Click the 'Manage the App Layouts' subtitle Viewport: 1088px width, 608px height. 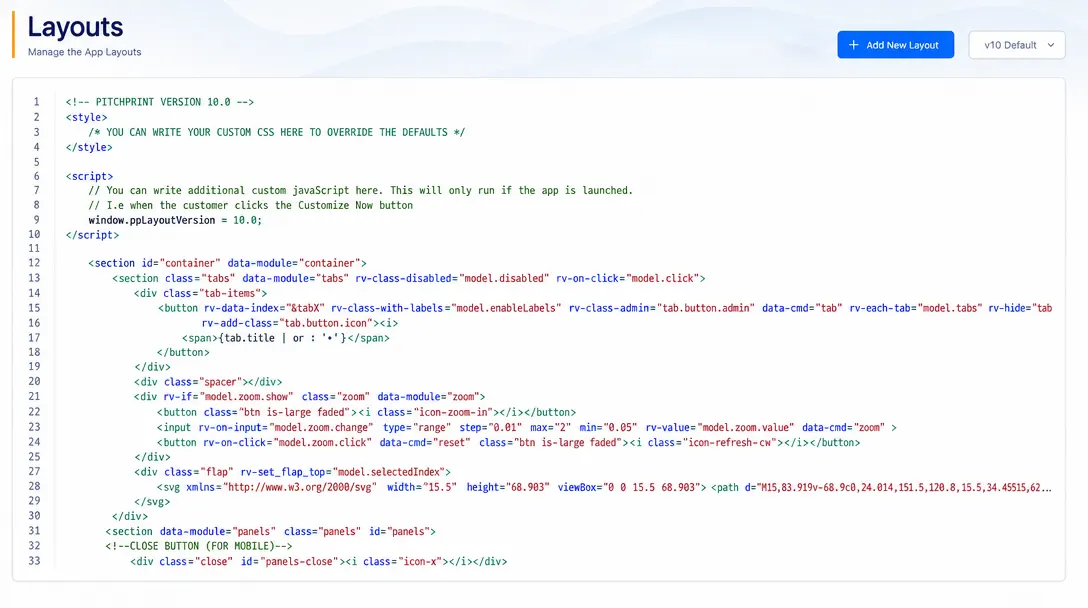[x=85, y=52]
